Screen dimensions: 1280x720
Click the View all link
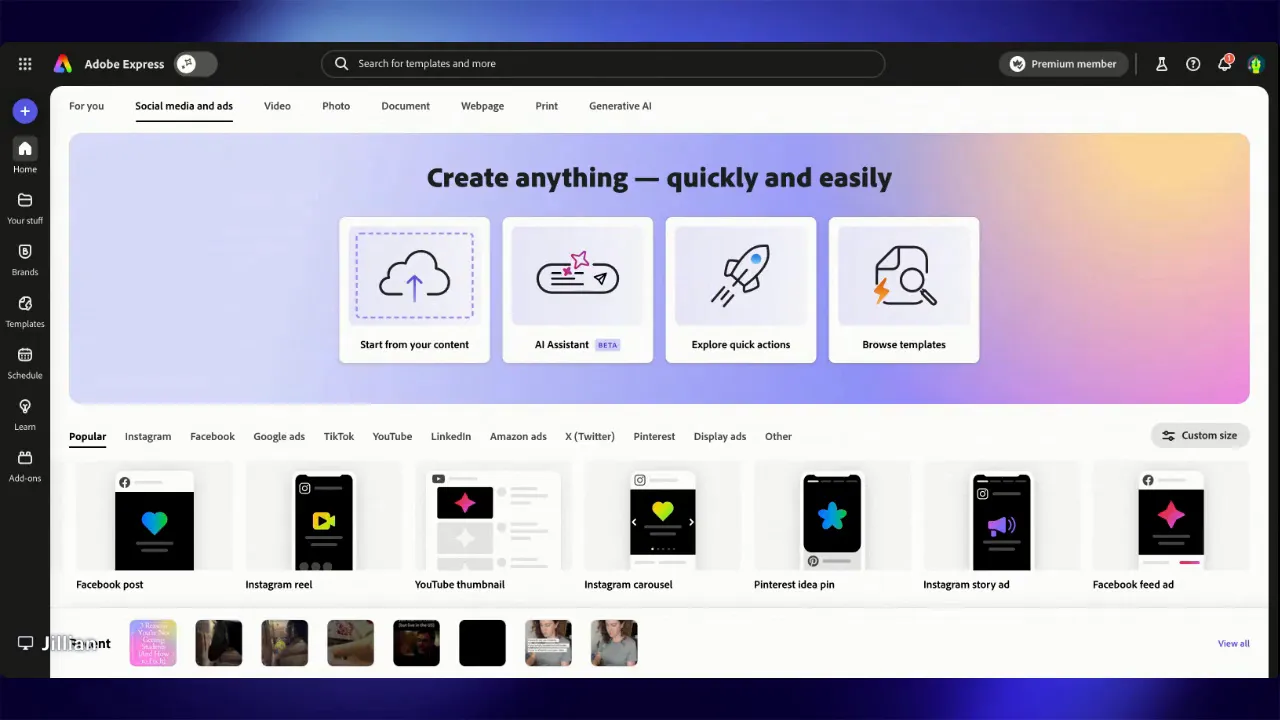tap(1233, 643)
